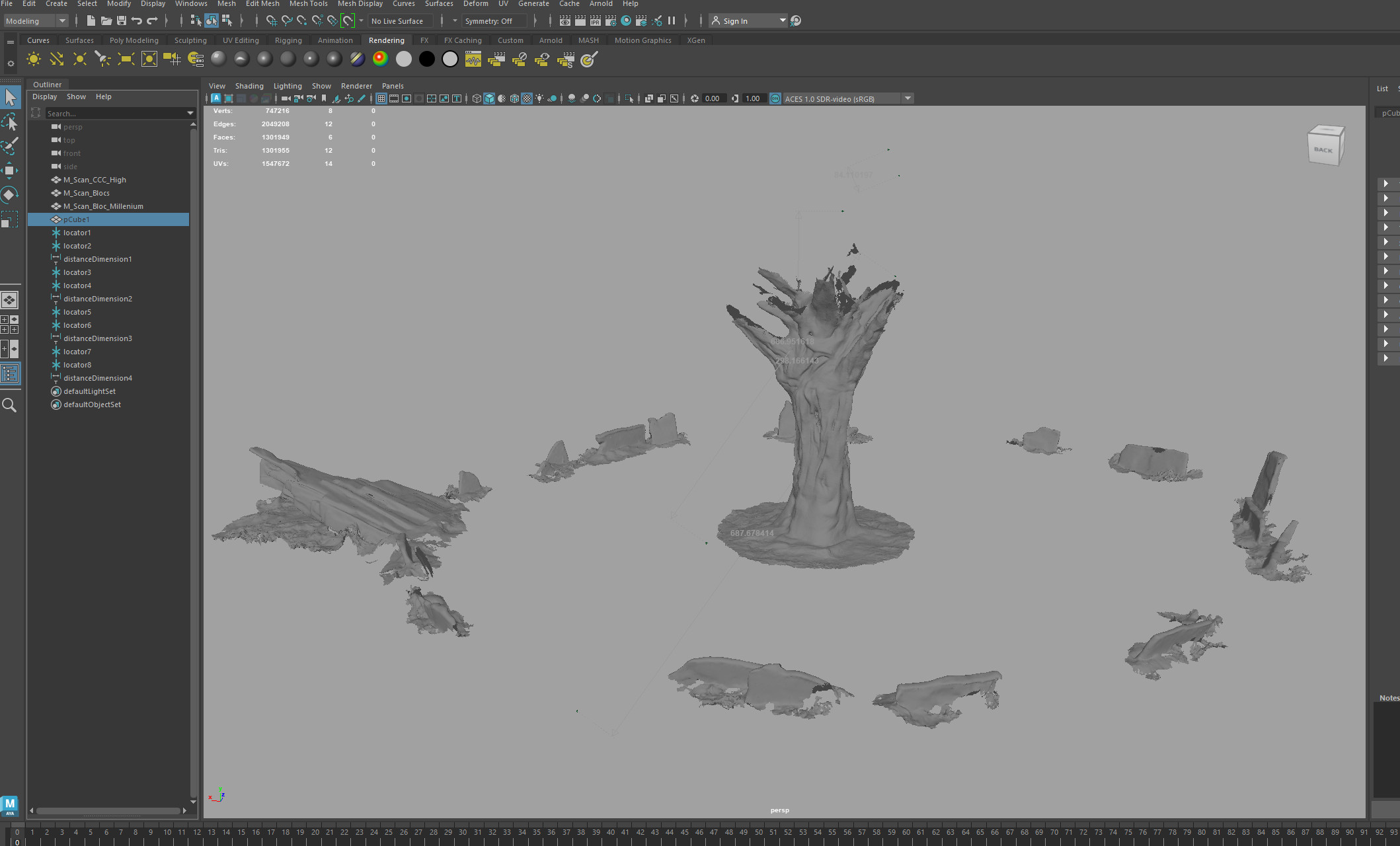
Task: Switch to four-pane viewport layout
Action: 9,325
